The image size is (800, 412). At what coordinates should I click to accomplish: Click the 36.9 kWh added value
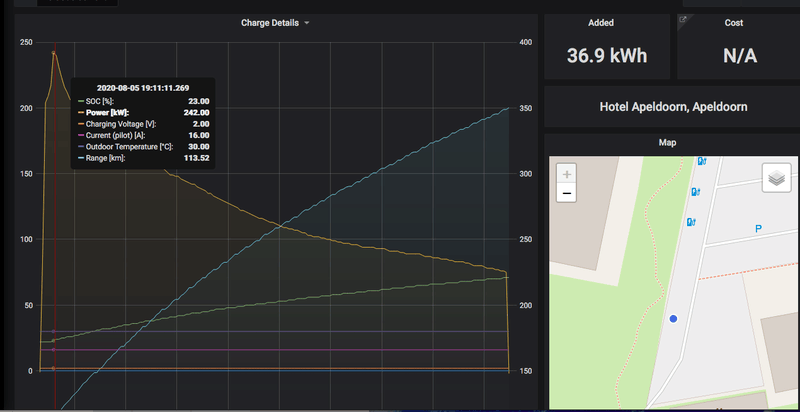(x=607, y=55)
